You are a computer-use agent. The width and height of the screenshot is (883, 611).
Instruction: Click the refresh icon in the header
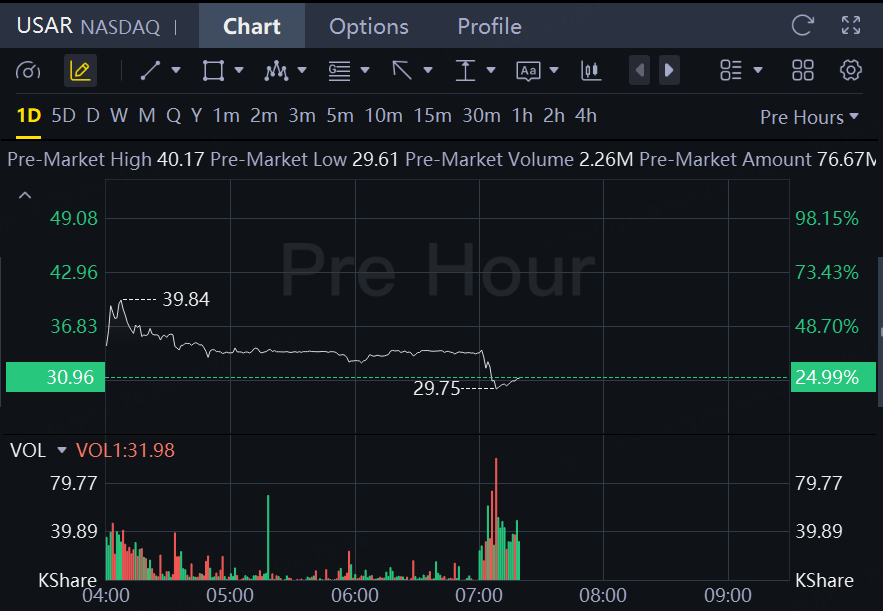[x=802, y=26]
